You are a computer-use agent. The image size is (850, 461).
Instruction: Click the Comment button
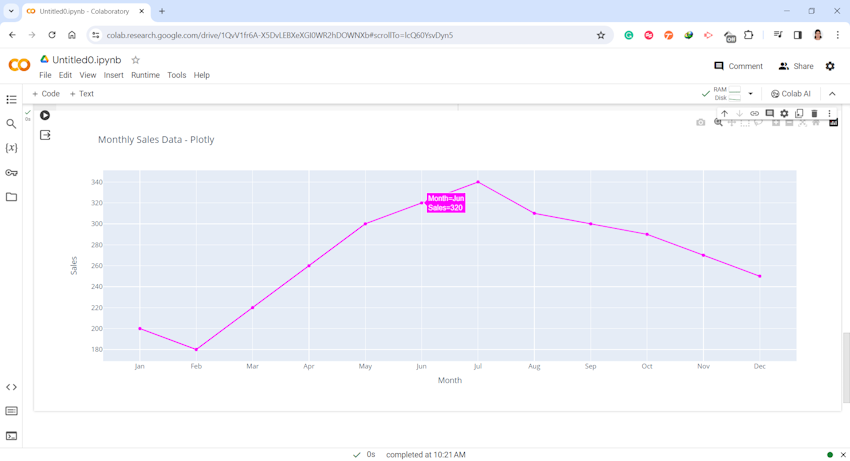(x=738, y=66)
